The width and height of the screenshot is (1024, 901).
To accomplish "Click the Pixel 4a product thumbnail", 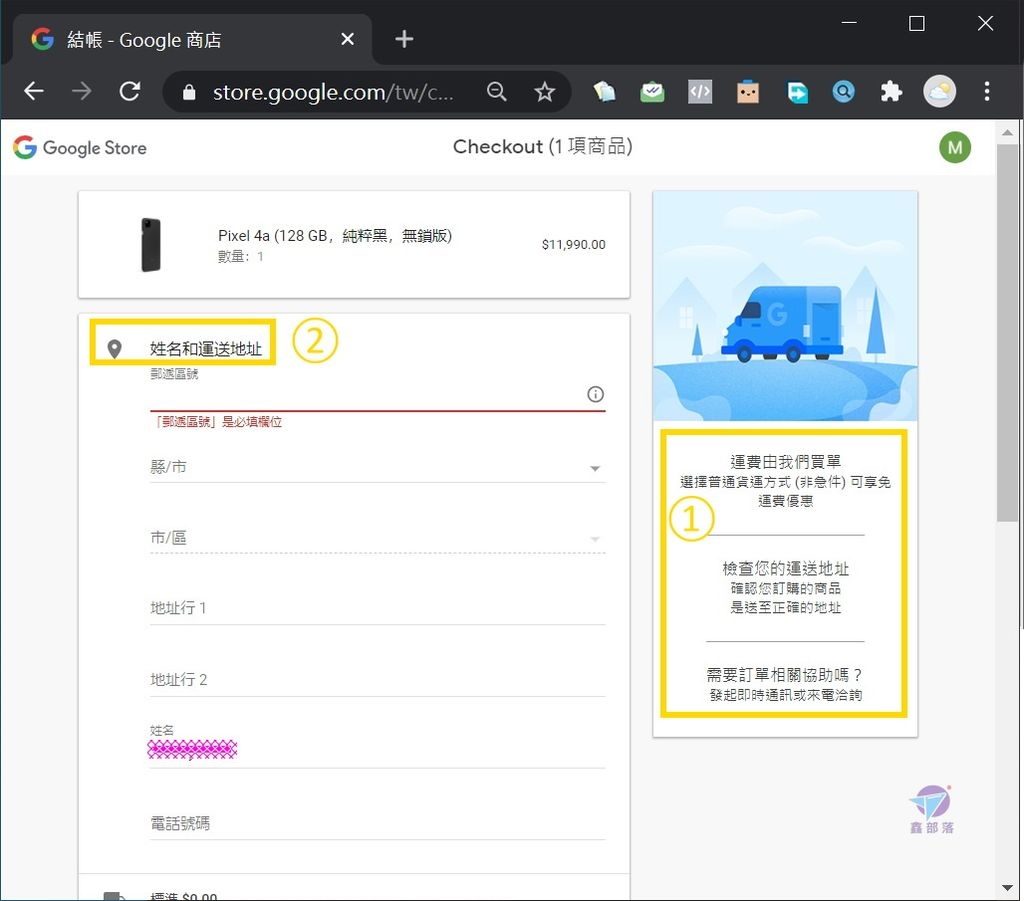I will point(151,245).
